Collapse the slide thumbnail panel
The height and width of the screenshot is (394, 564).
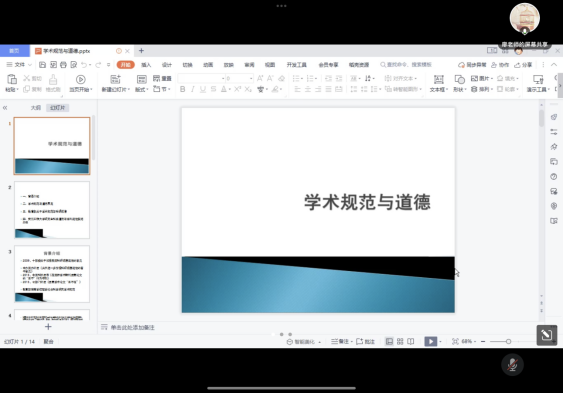coord(5,108)
